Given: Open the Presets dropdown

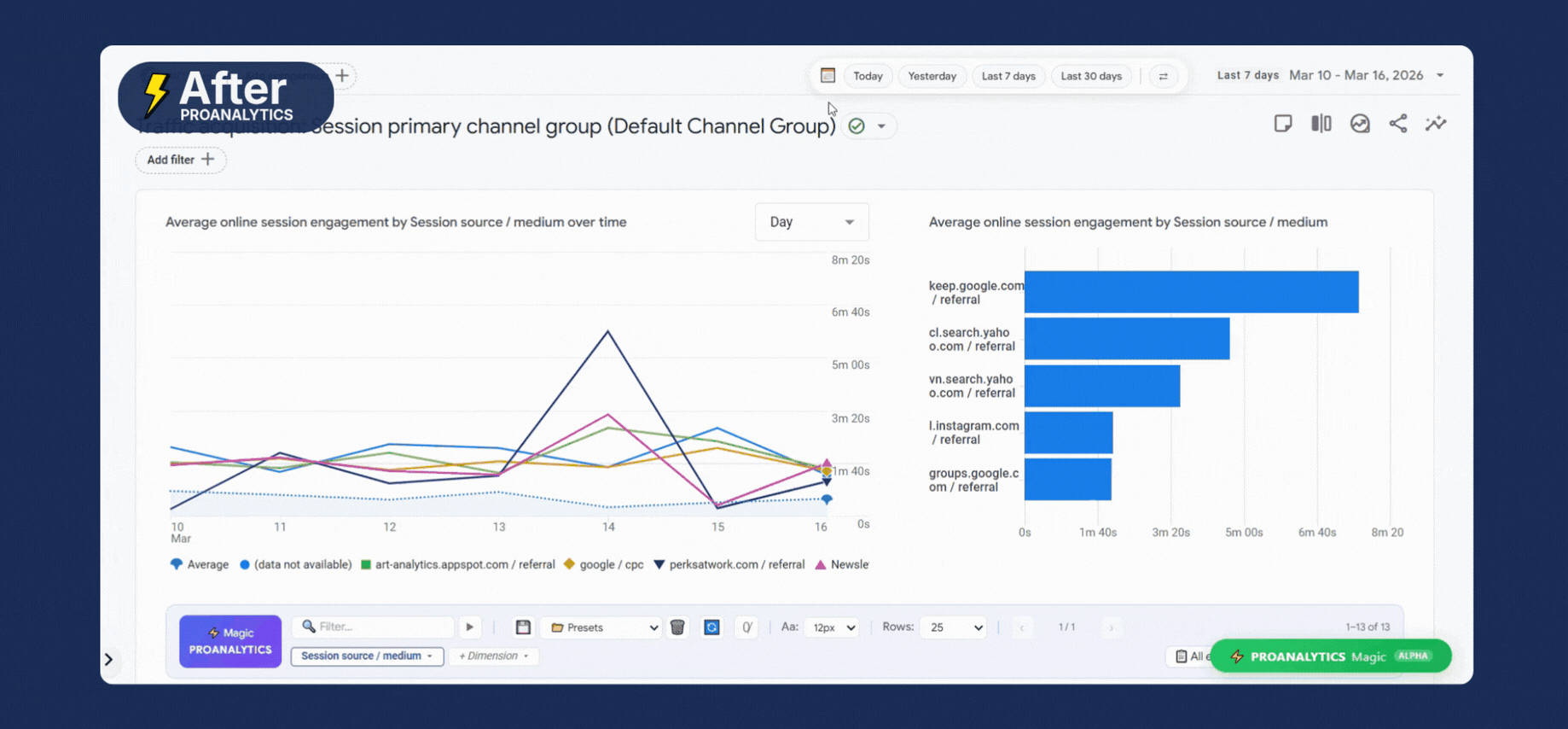Looking at the screenshot, I should (x=603, y=627).
